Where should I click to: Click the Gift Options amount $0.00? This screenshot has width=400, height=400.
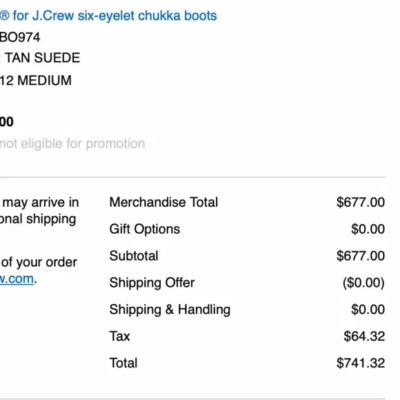[368, 229]
